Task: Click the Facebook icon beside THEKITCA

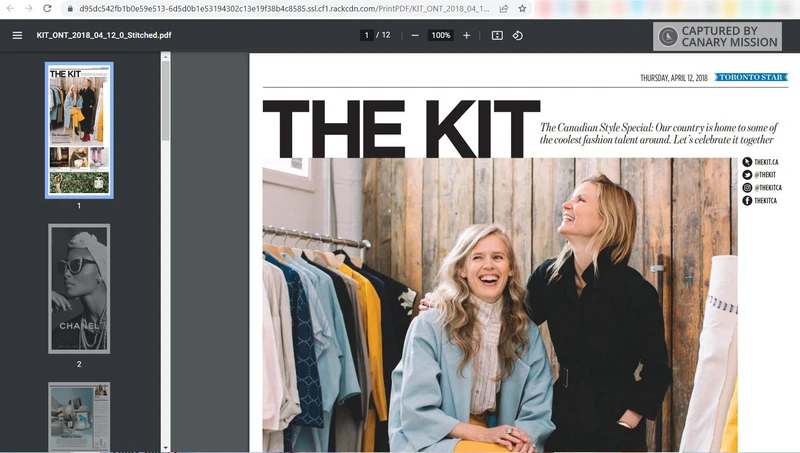Action: coord(747,200)
